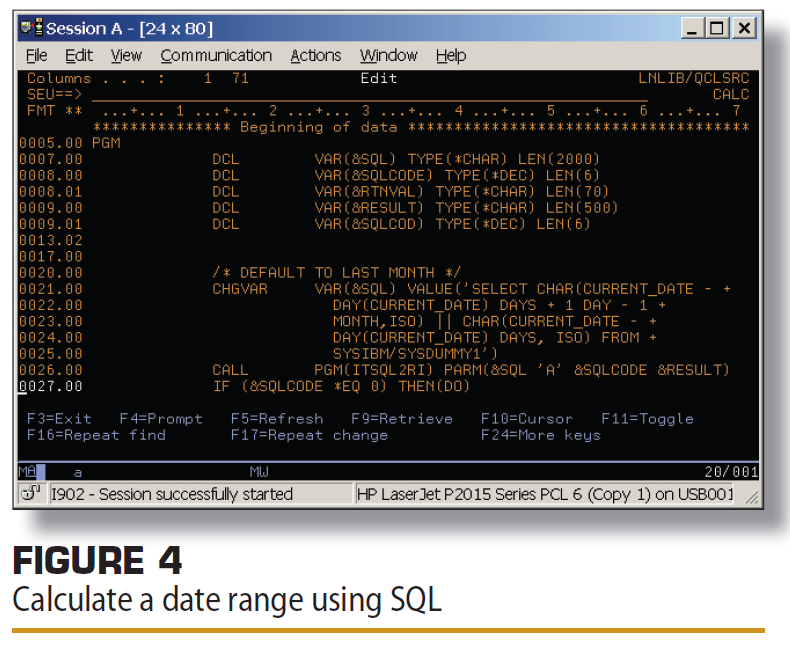Maximize the Session A window
This screenshot has height=645, width=790.
tap(718, 29)
